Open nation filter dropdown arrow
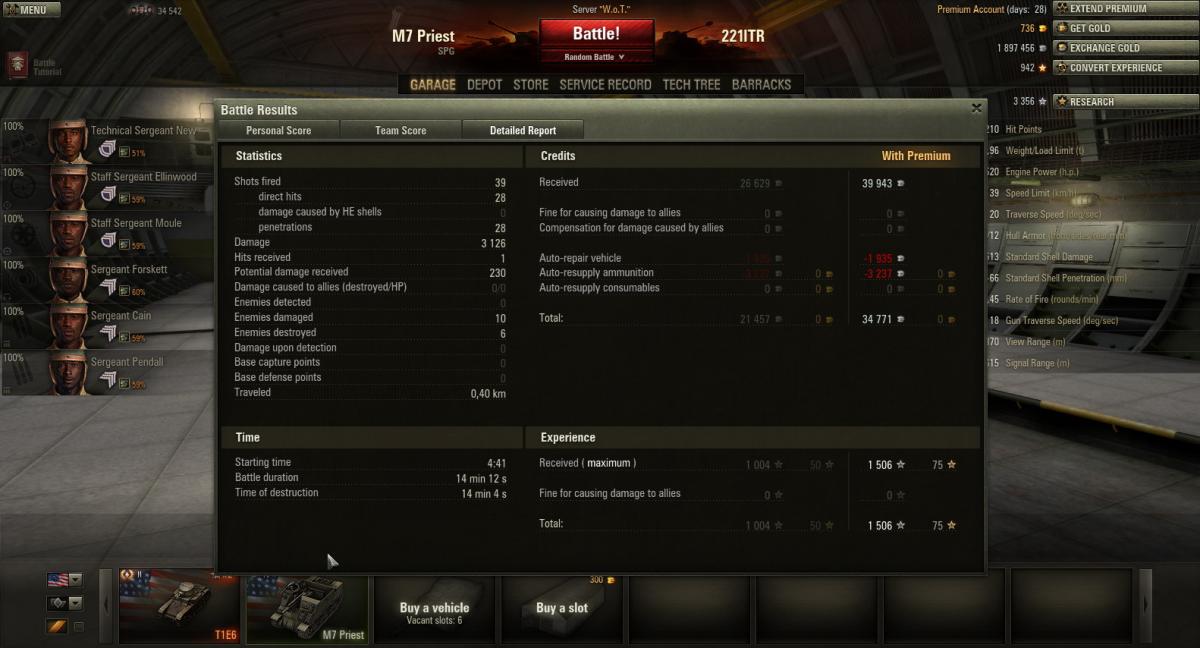1200x648 pixels. click(76, 580)
